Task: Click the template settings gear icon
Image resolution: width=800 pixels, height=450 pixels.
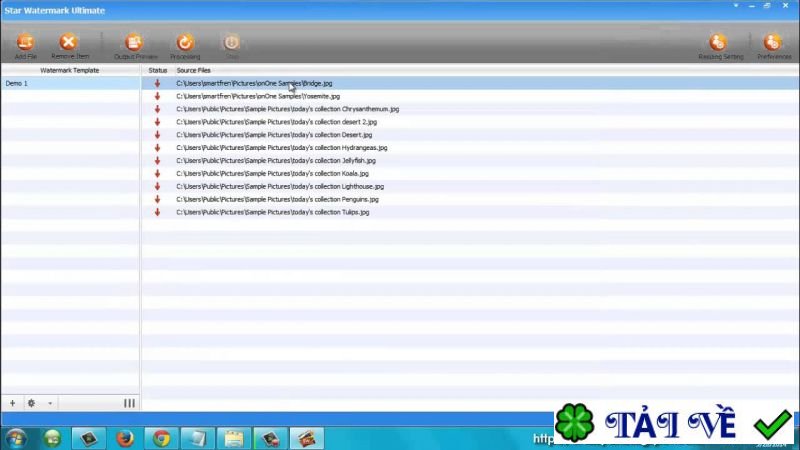Action: click(x=31, y=403)
